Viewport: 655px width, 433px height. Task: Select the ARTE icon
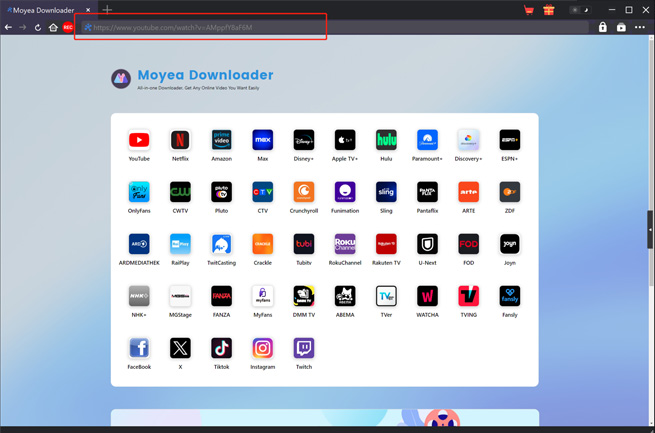468,192
